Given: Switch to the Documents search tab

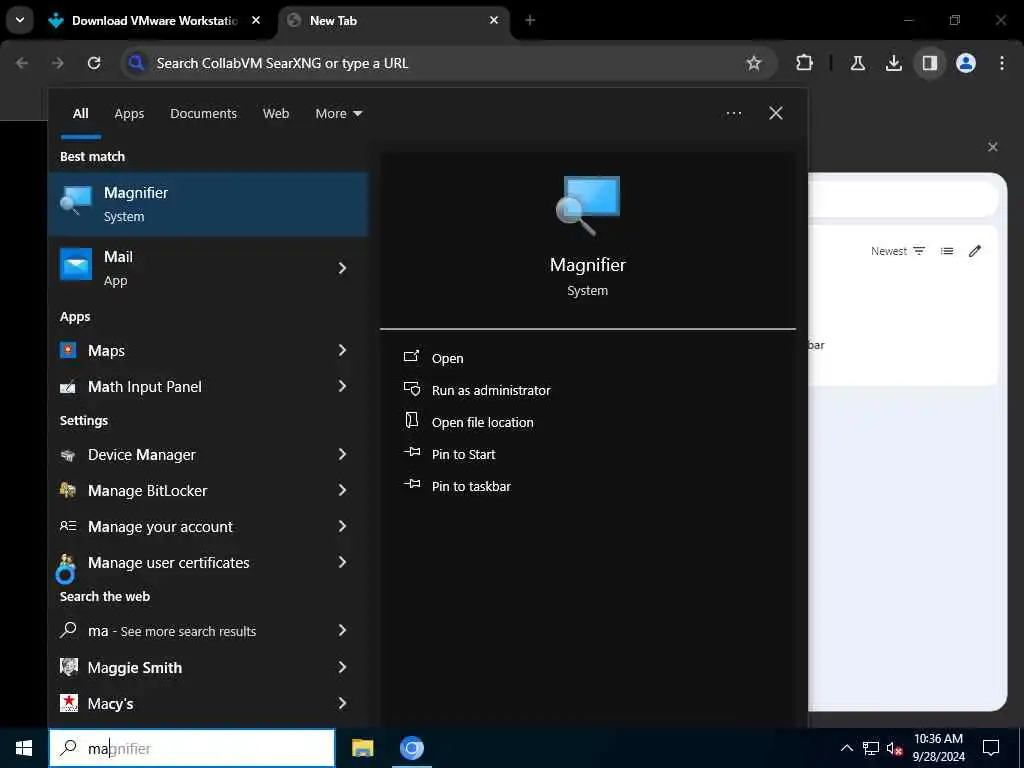Looking at the screenshot, I should (203, 114).
